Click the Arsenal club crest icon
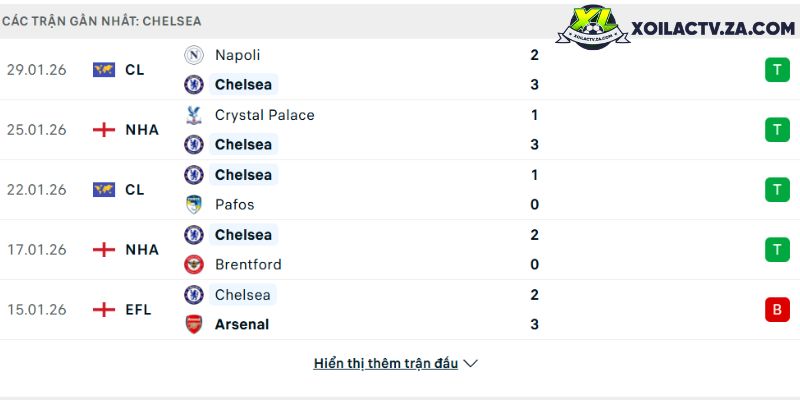 click(194, 324)
